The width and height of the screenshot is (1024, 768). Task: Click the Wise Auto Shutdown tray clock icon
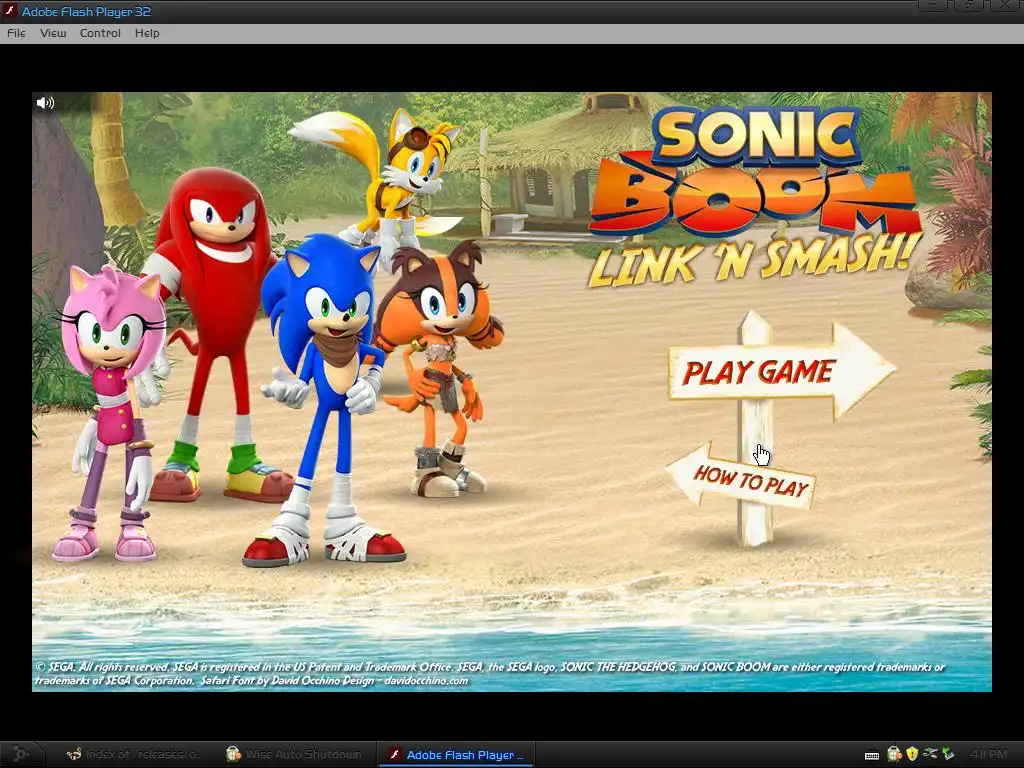point(894,754)
